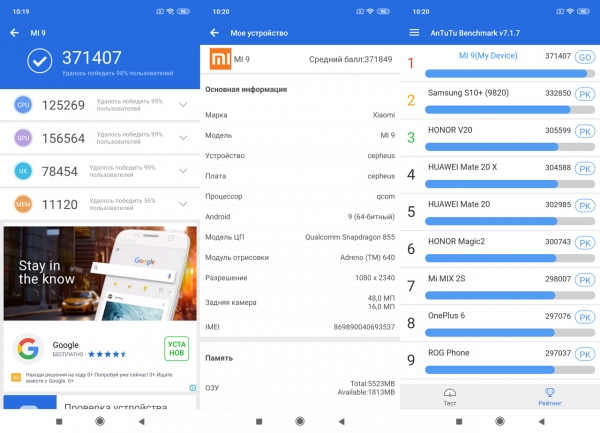
Task: Tap the Задняя камера row
Action: point(300,302)
